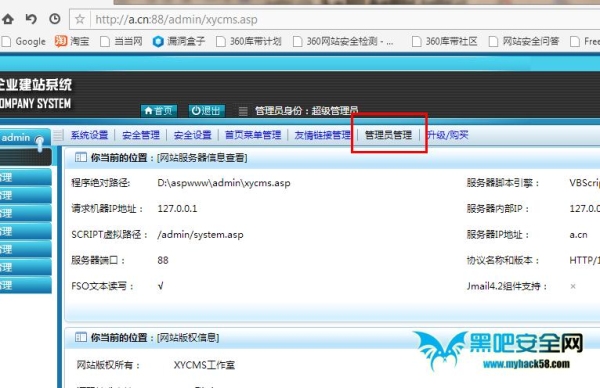The image size is (600, 388).
Task: Open the Google bookmark
Action: [x=24, y=41]
